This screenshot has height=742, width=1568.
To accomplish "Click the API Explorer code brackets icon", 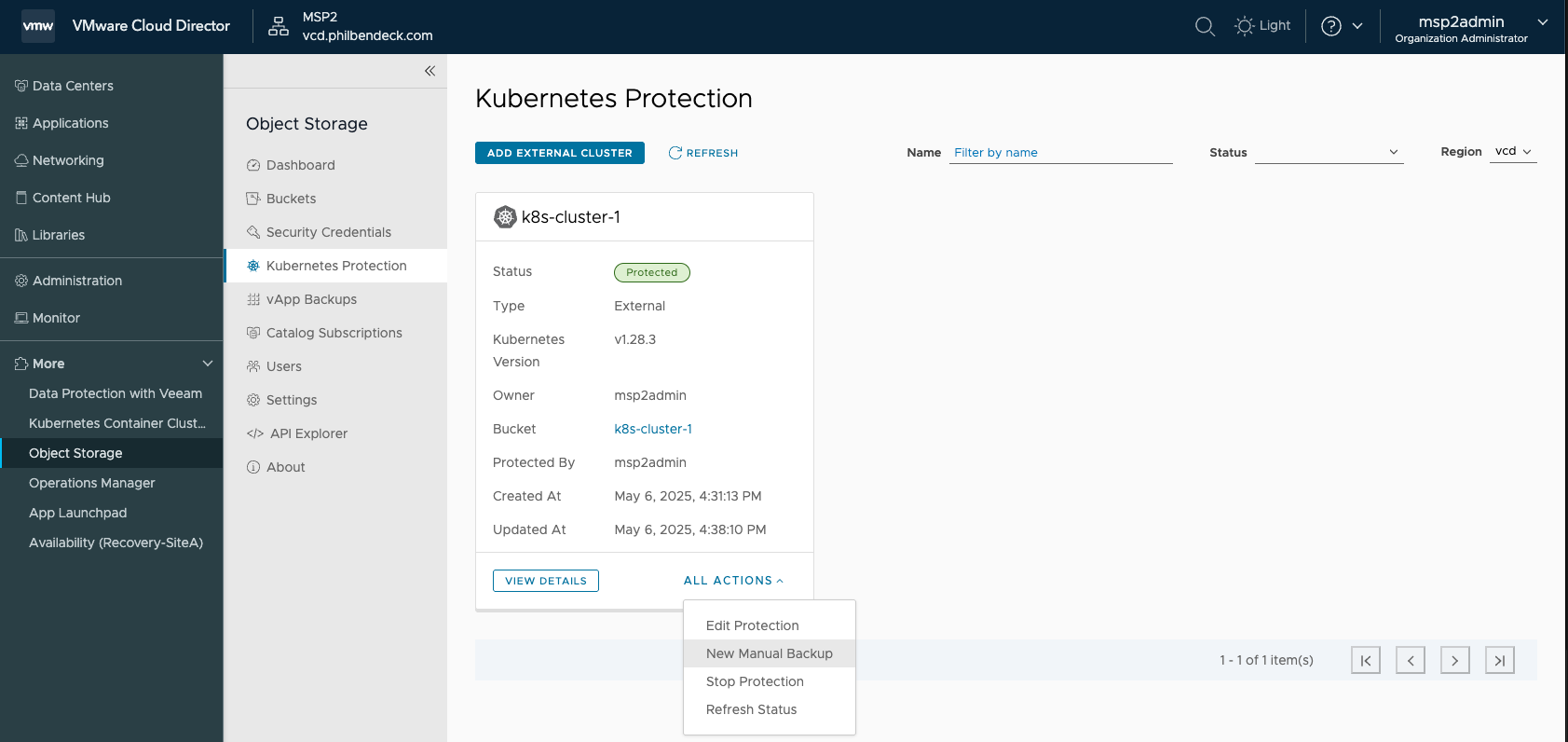I will pos(255,433).
